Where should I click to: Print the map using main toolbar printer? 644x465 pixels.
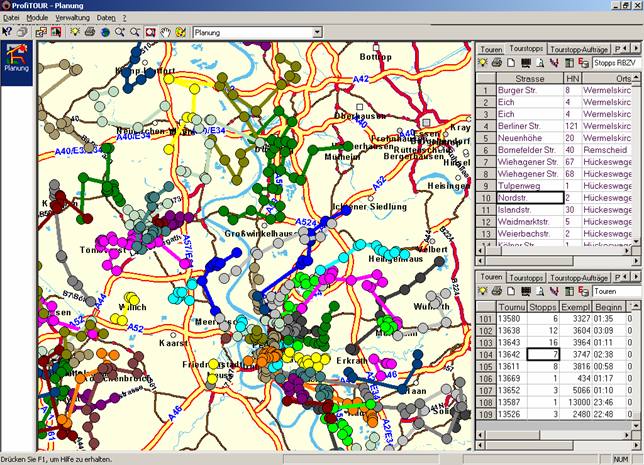tap(90, 32)
